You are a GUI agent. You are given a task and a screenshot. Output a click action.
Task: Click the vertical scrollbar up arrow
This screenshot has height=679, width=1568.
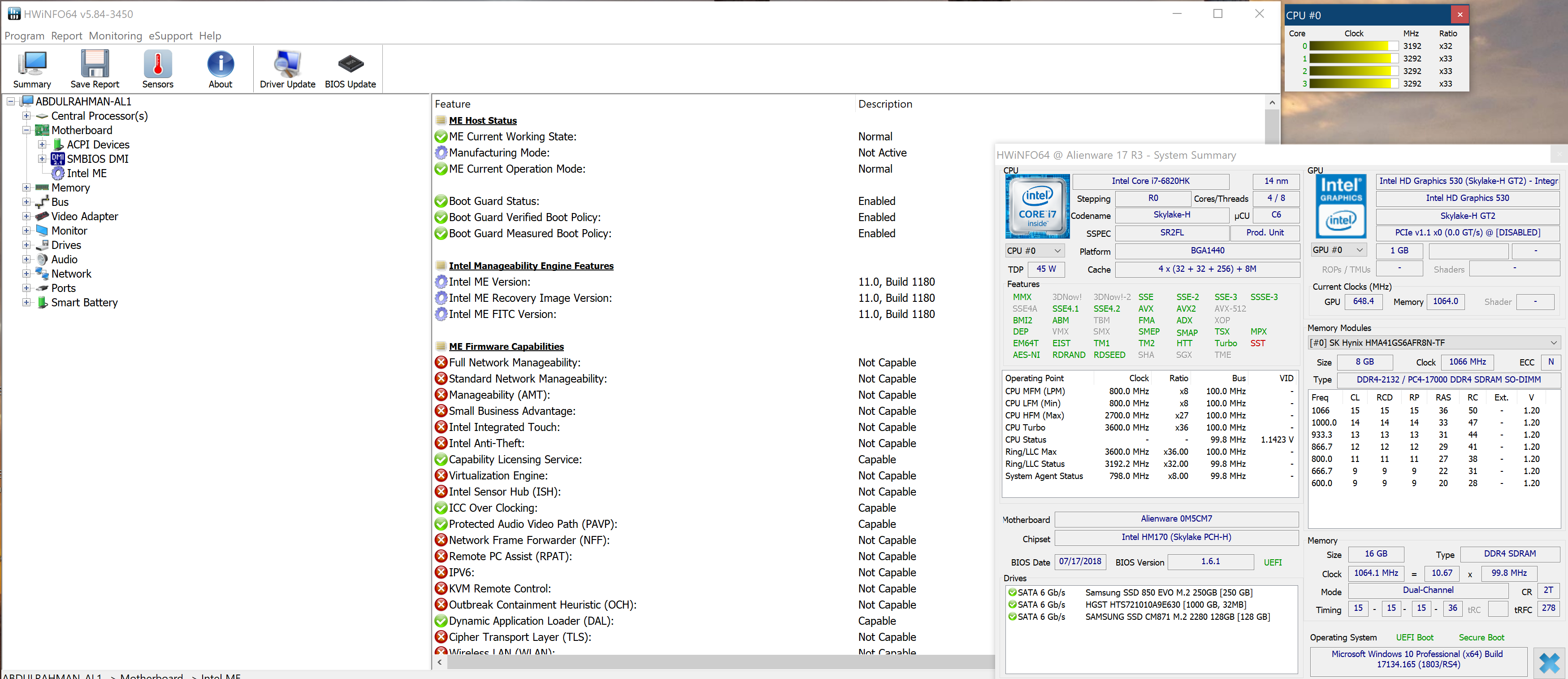tap(1272, 103)
